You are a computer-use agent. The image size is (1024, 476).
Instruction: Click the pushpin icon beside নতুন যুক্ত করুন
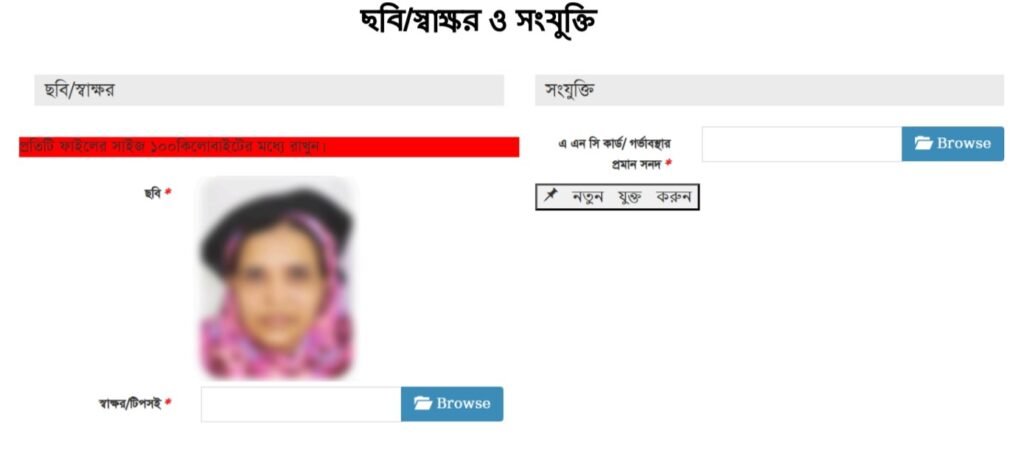click(x=551, y=195)
